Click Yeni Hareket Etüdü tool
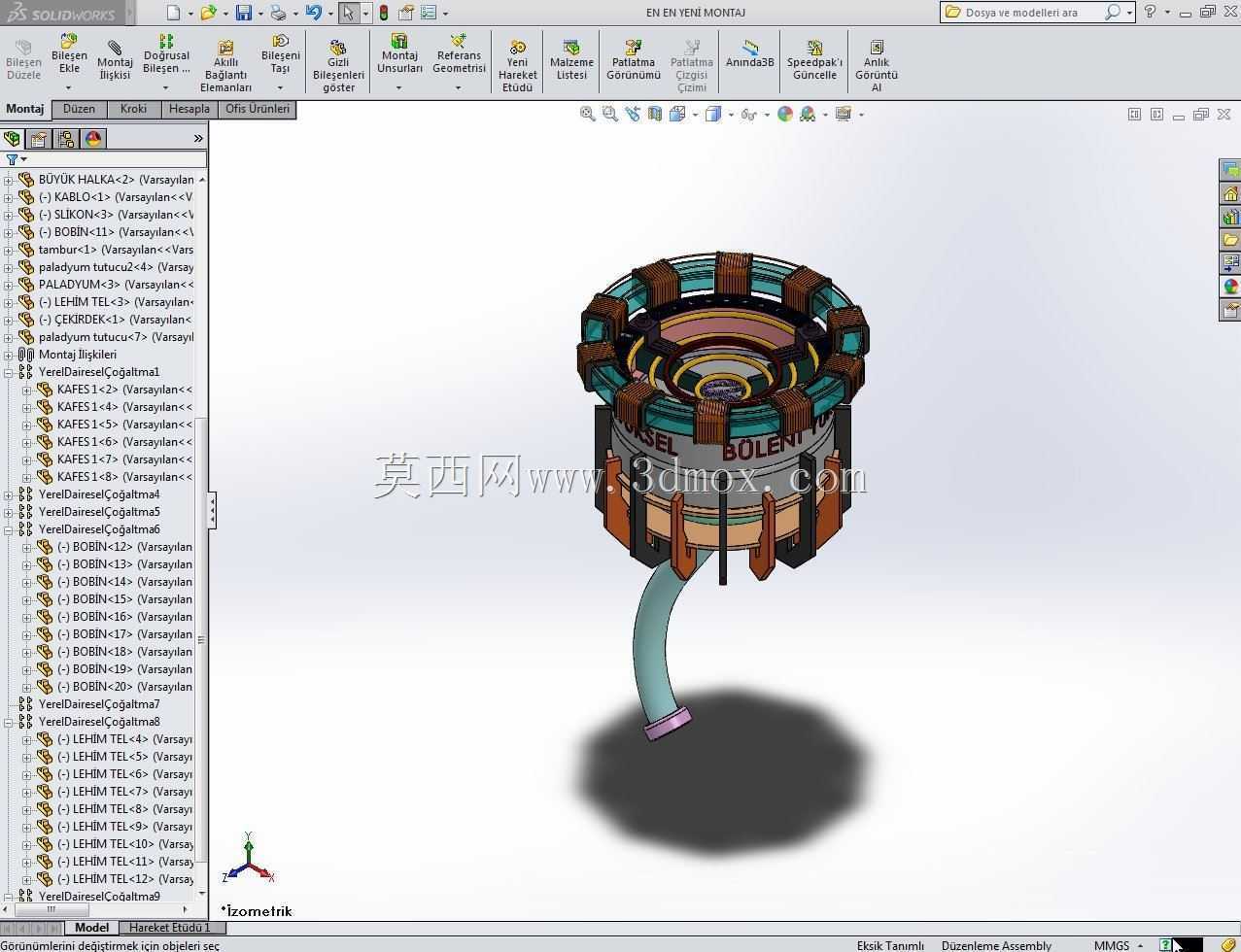This screenshot has height=952, width=1241. click(517, 66)
